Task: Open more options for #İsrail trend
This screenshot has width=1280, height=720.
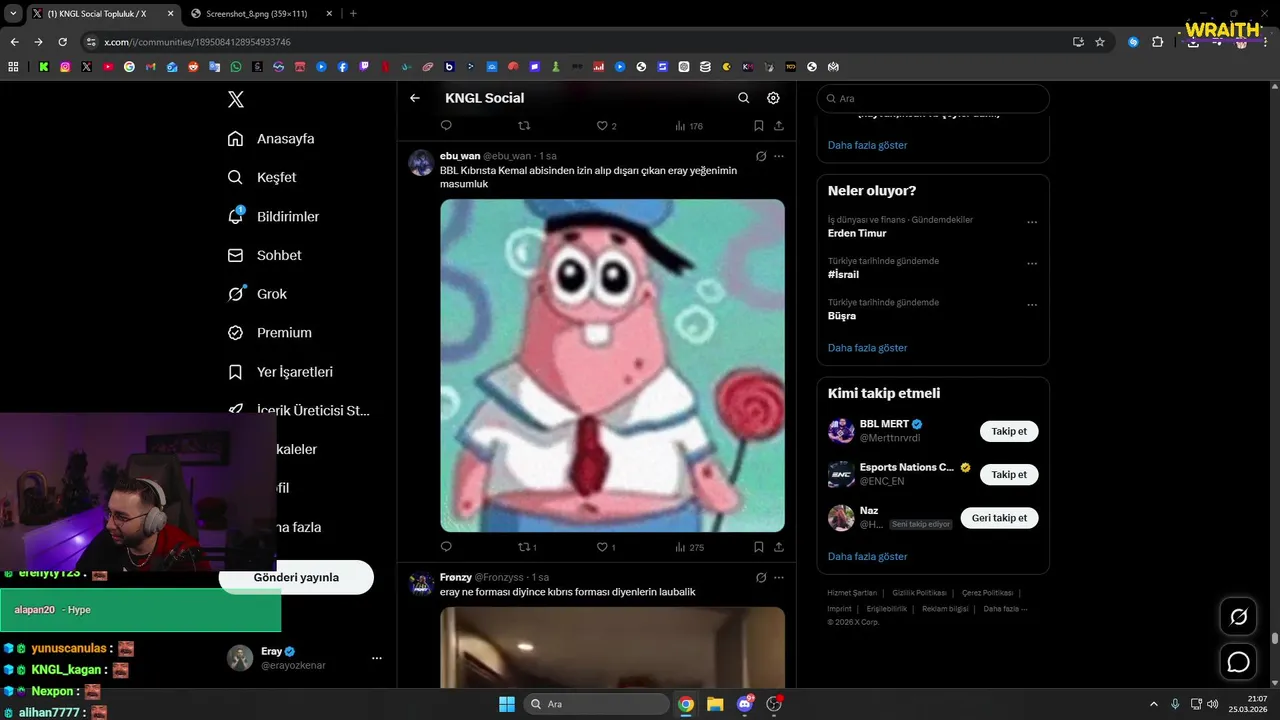Action: (1032, 263)
